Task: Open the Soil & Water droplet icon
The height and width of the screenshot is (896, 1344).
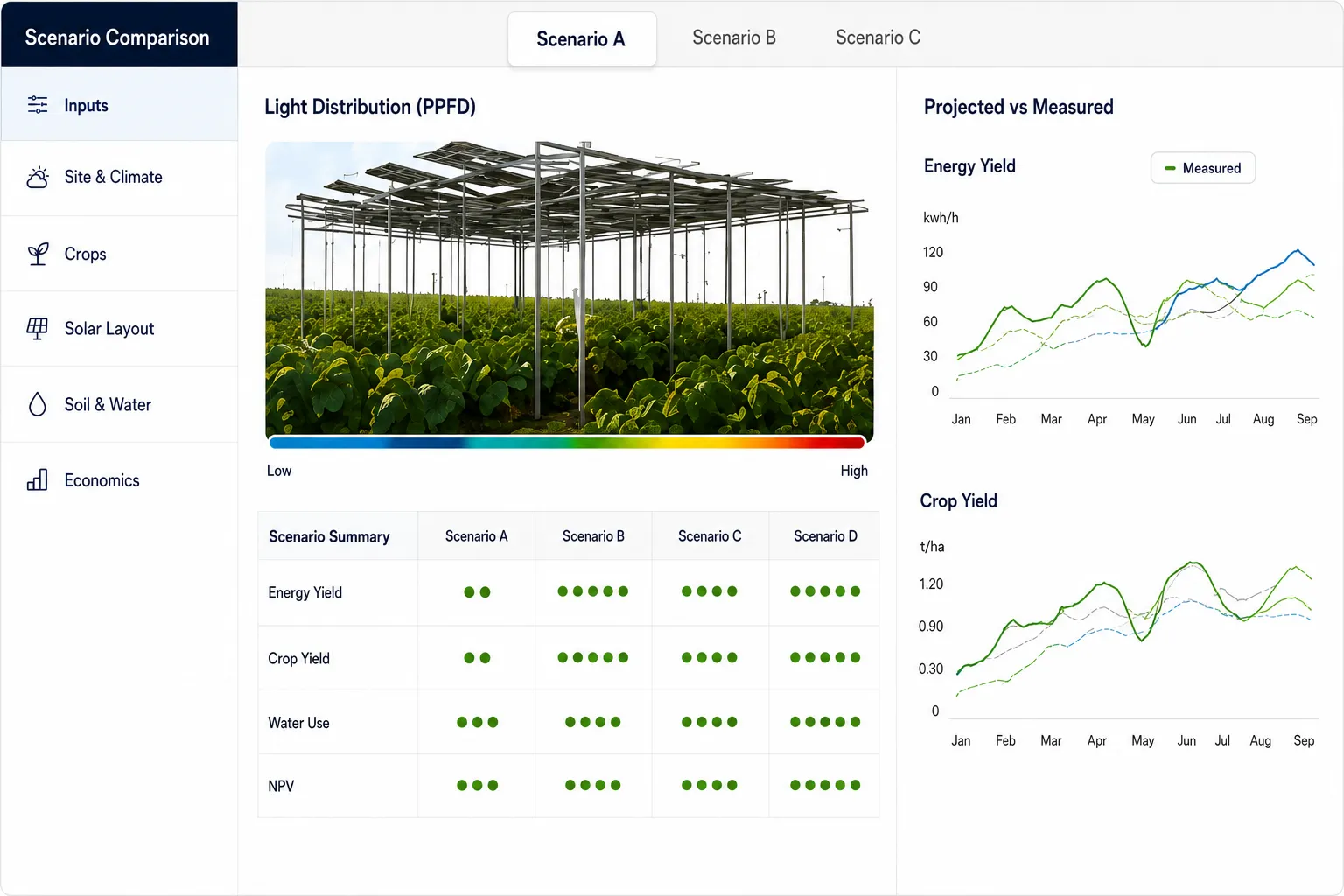Action: pos(38,404)
